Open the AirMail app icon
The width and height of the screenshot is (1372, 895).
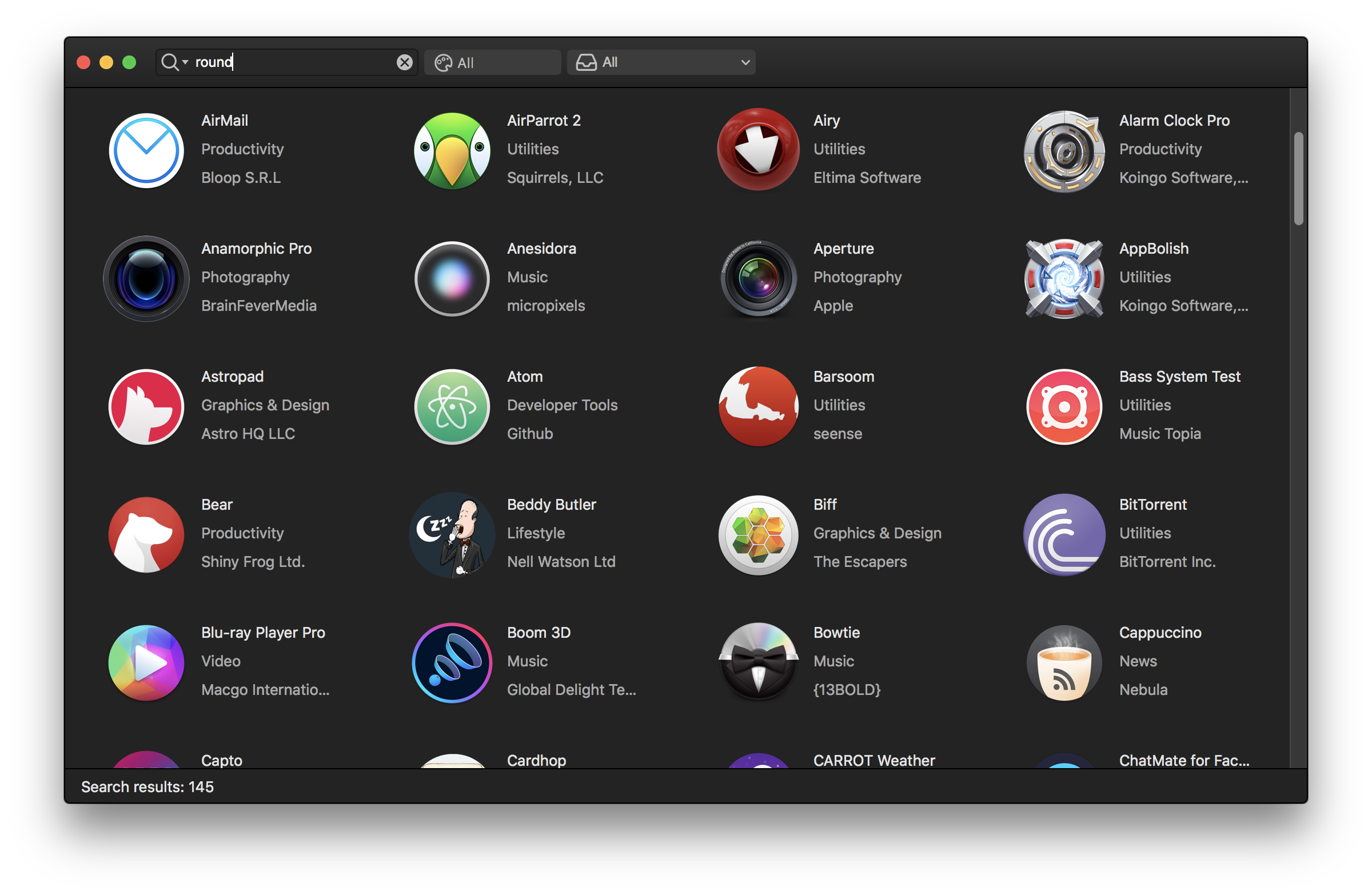point(146,151)
